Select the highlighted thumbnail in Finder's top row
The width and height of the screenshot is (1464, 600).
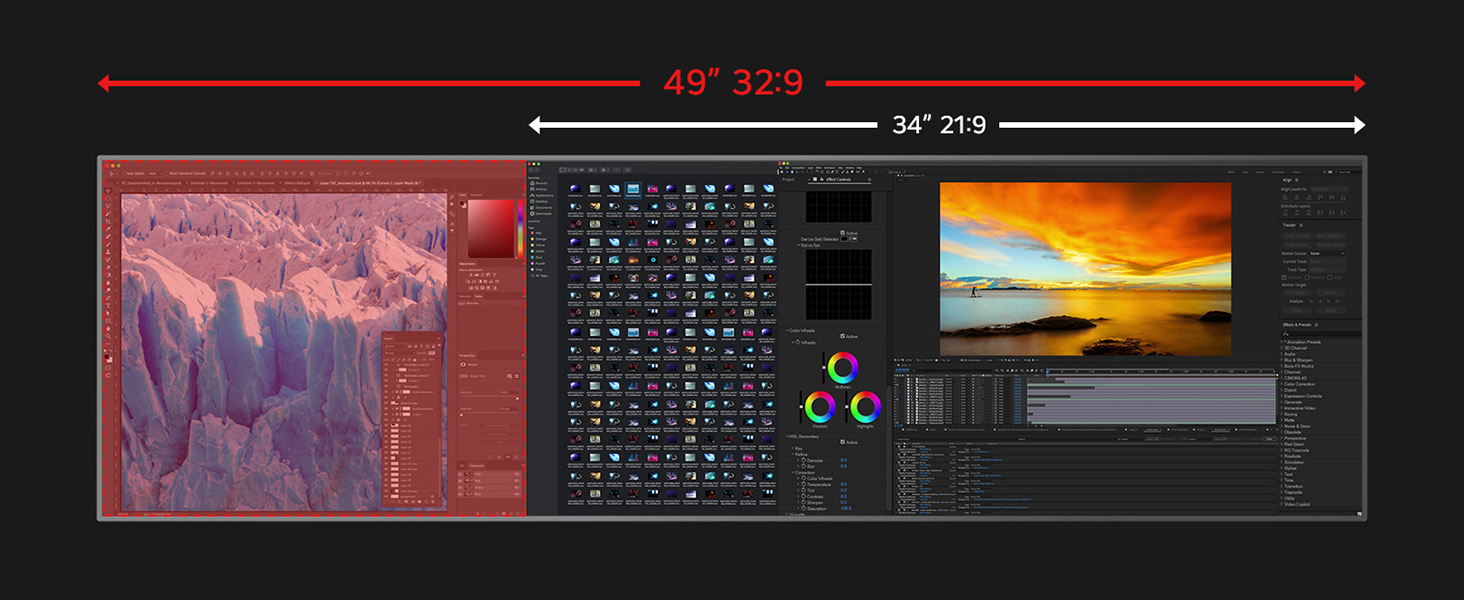[x=633, y=189]
